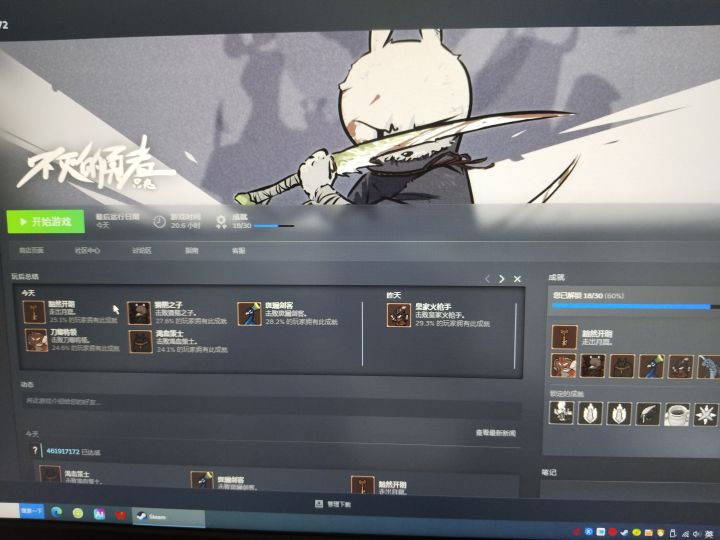Open 渴血策士 achievement in activity feed
Image resolution: width=720 pixels, height=540 pixels.
point(50,474)
